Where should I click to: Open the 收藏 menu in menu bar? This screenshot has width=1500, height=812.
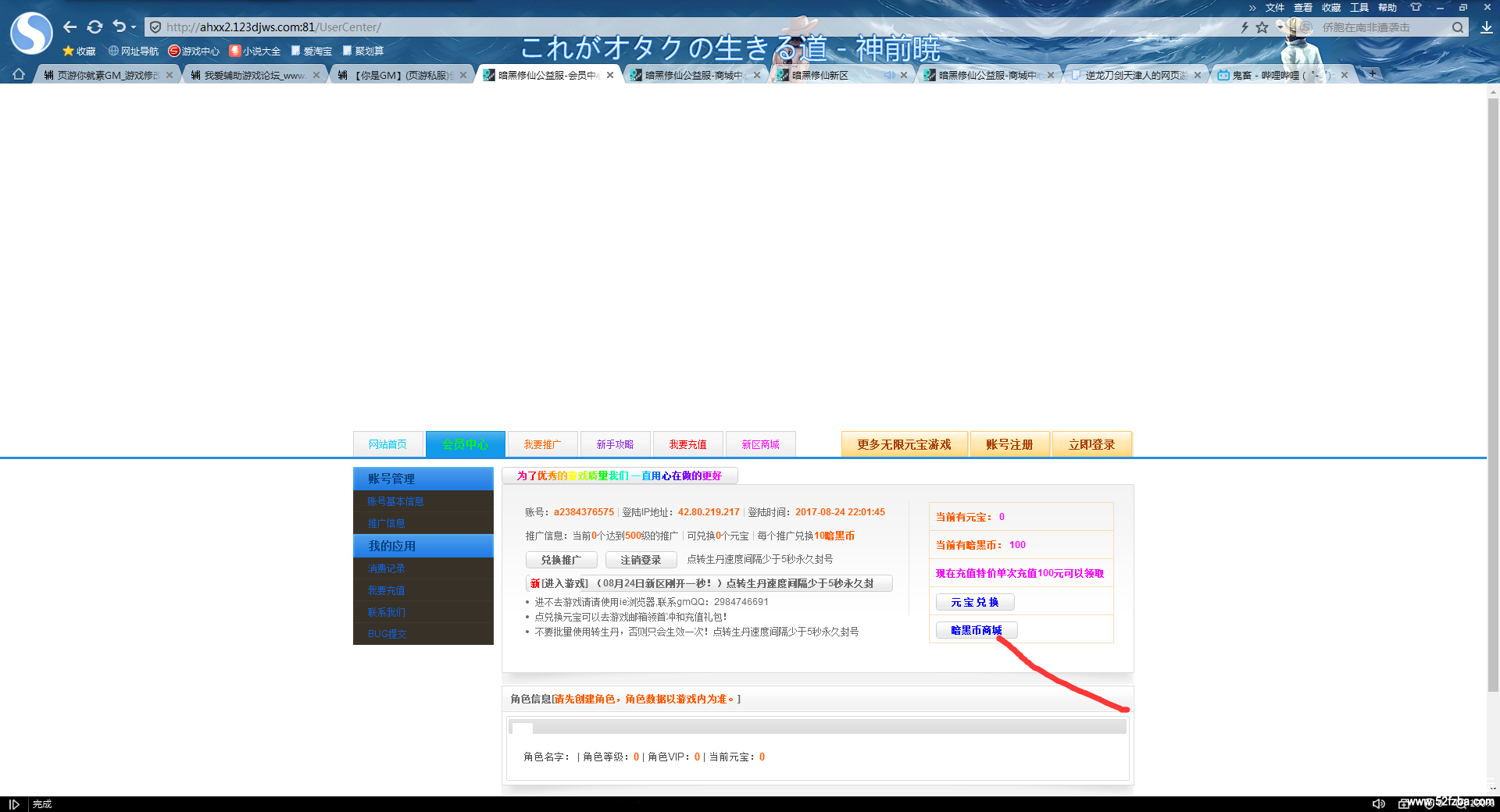(1331, 8)
